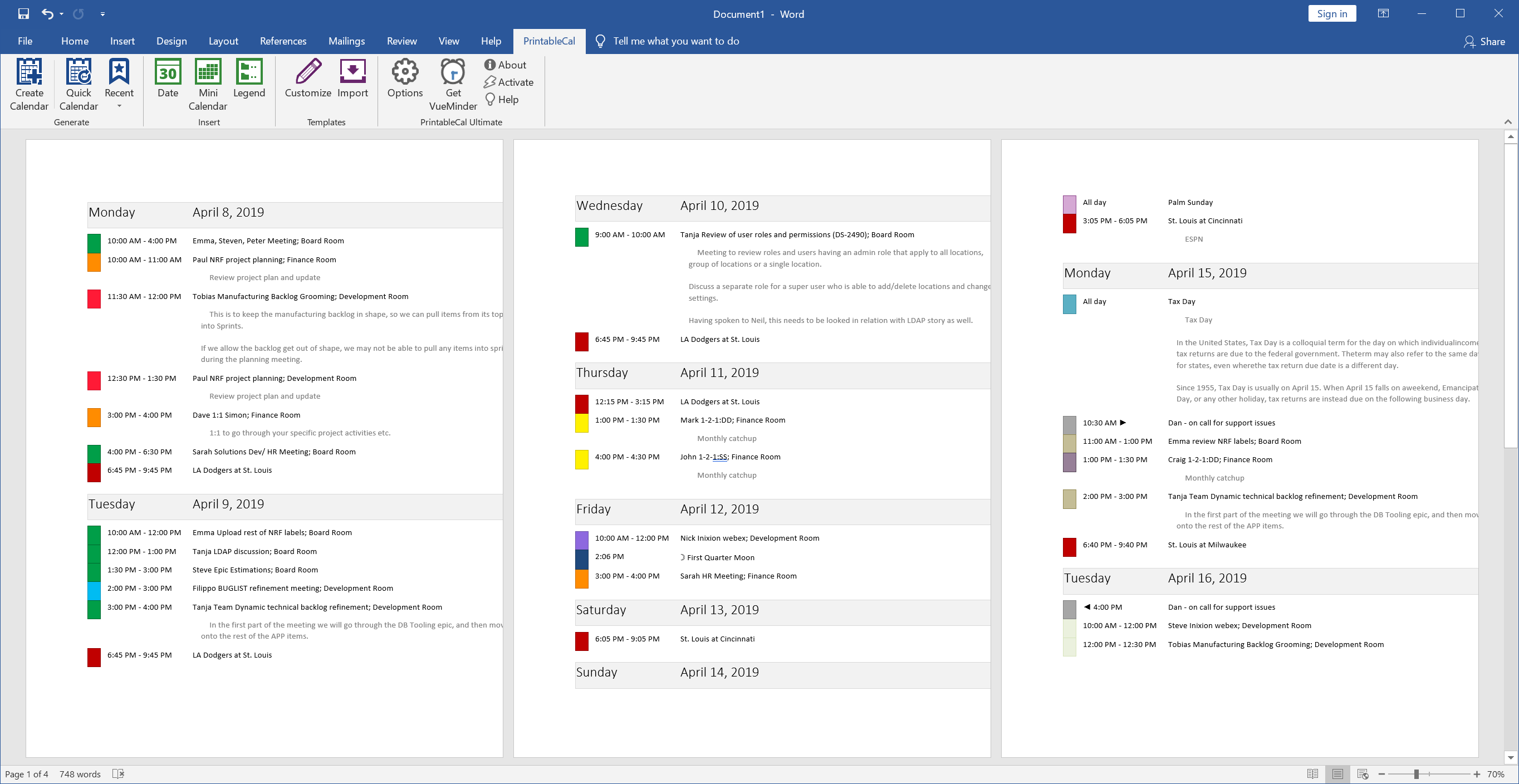Screen dimensions: 1519x784
Task: Click the Get VueMinder icon
Action: [453, 72]
